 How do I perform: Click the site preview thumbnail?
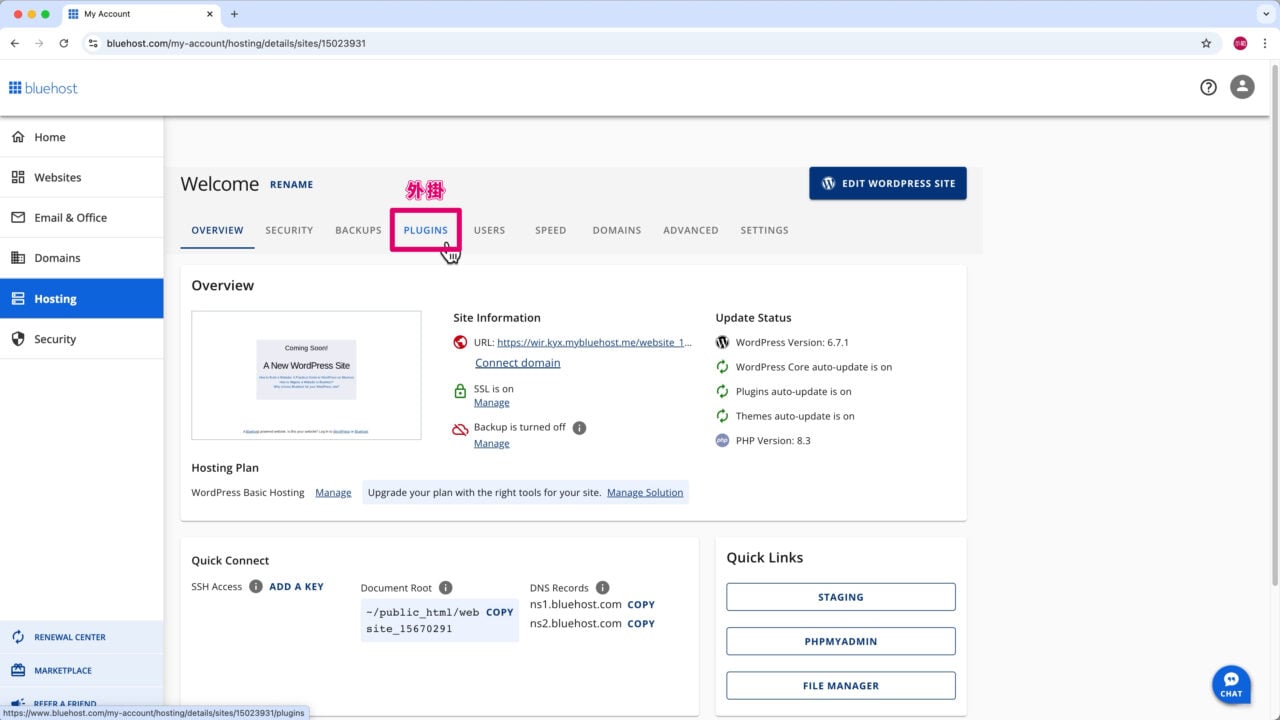click(x=306, y=375)
